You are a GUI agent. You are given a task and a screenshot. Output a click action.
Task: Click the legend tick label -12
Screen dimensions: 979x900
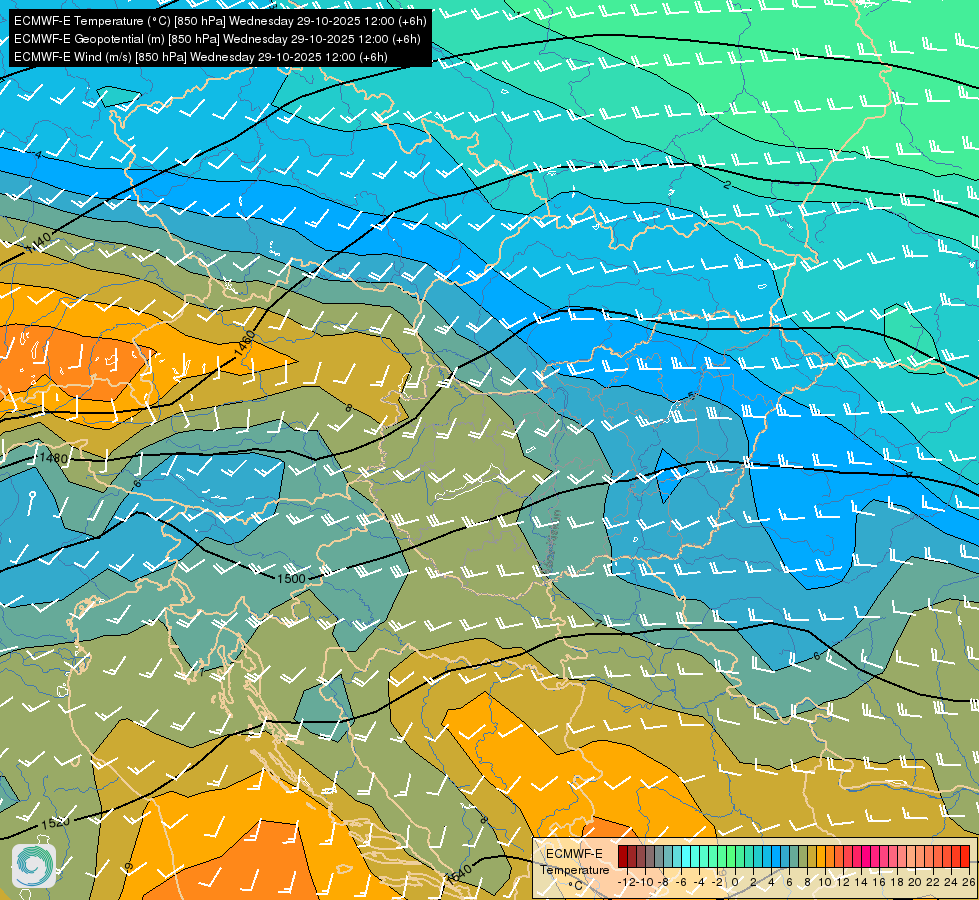[627, 883]
